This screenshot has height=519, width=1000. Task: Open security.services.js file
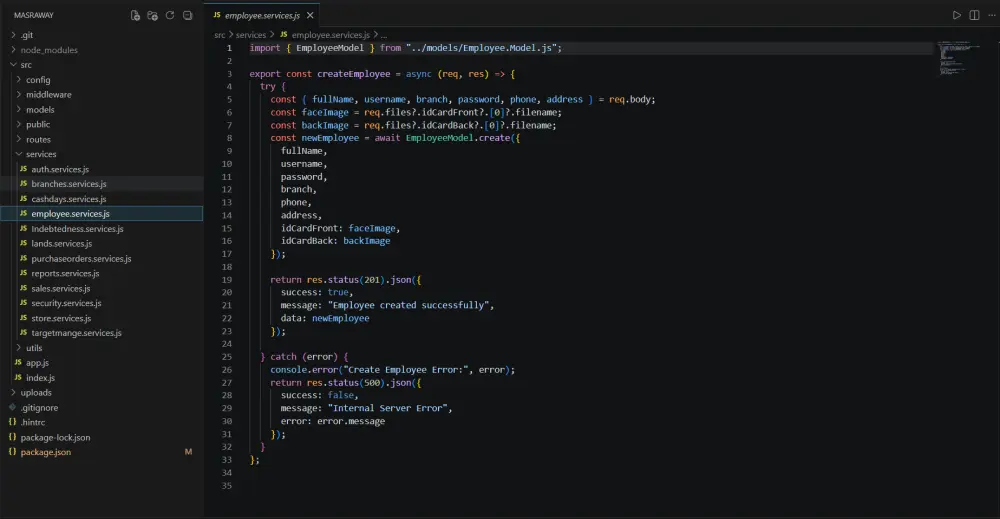102,303
